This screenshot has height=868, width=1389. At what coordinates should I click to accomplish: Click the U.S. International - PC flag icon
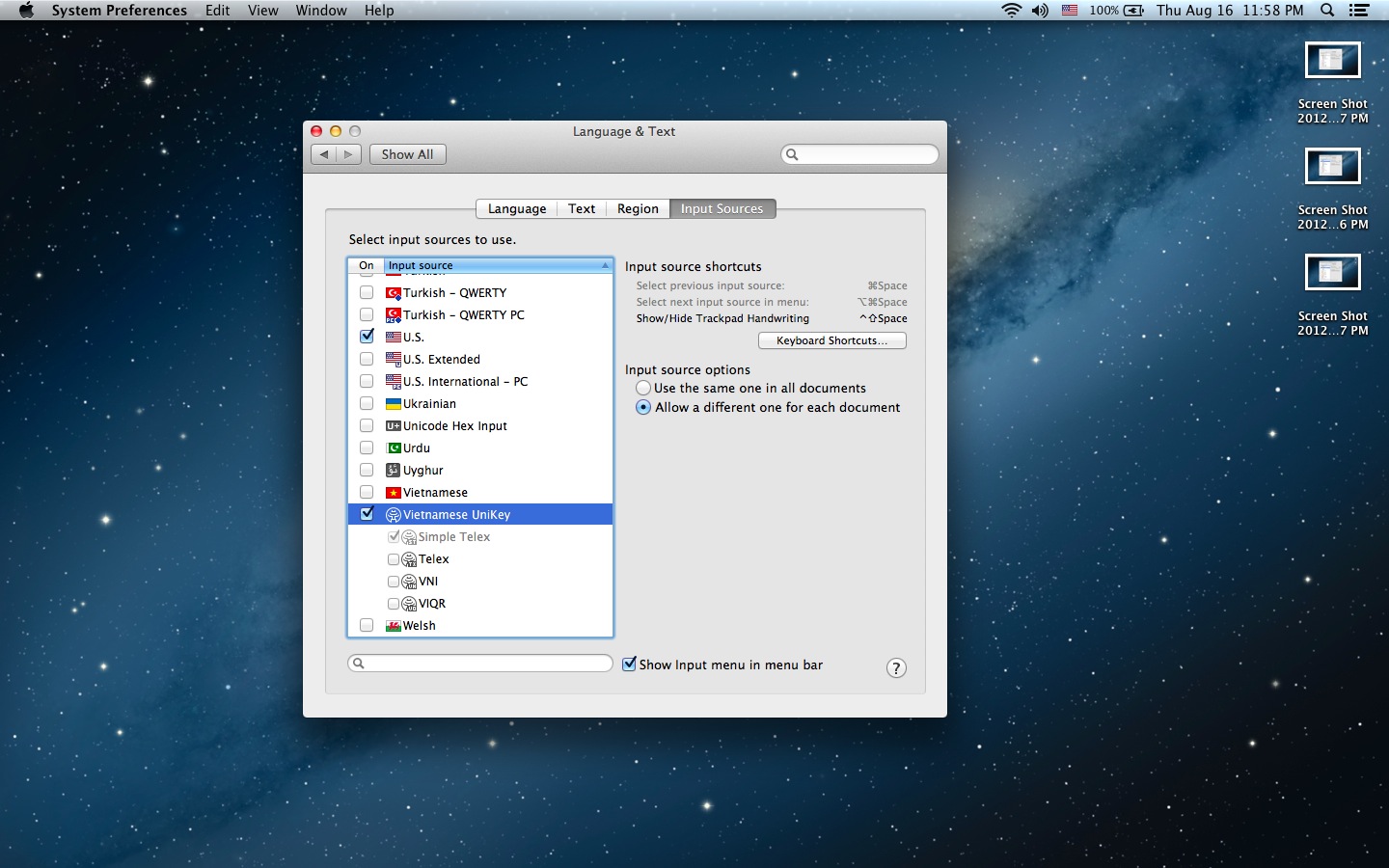click(394, 381)
